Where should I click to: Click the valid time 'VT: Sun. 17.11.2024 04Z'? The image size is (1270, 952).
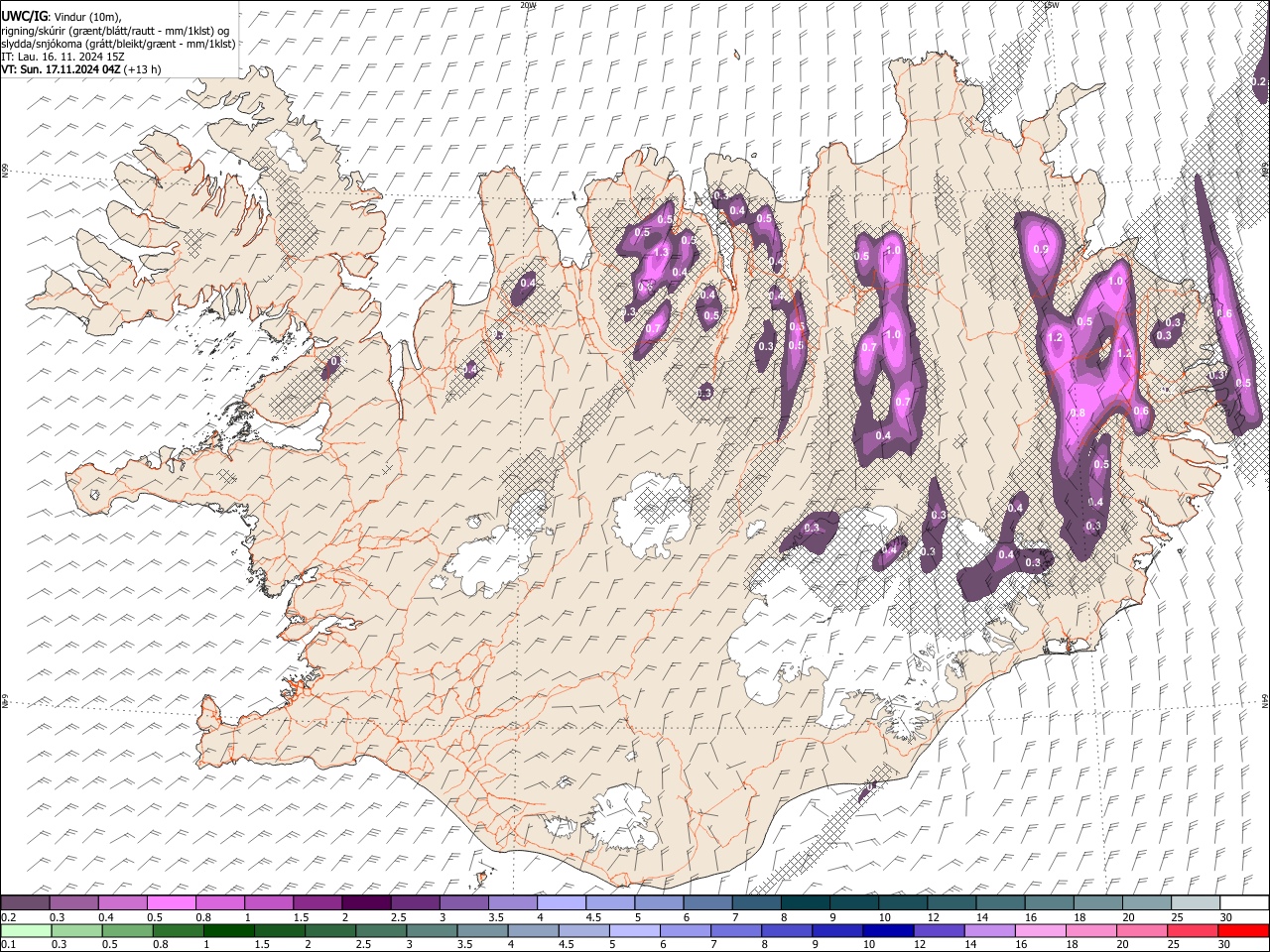[x=62, y=69]
